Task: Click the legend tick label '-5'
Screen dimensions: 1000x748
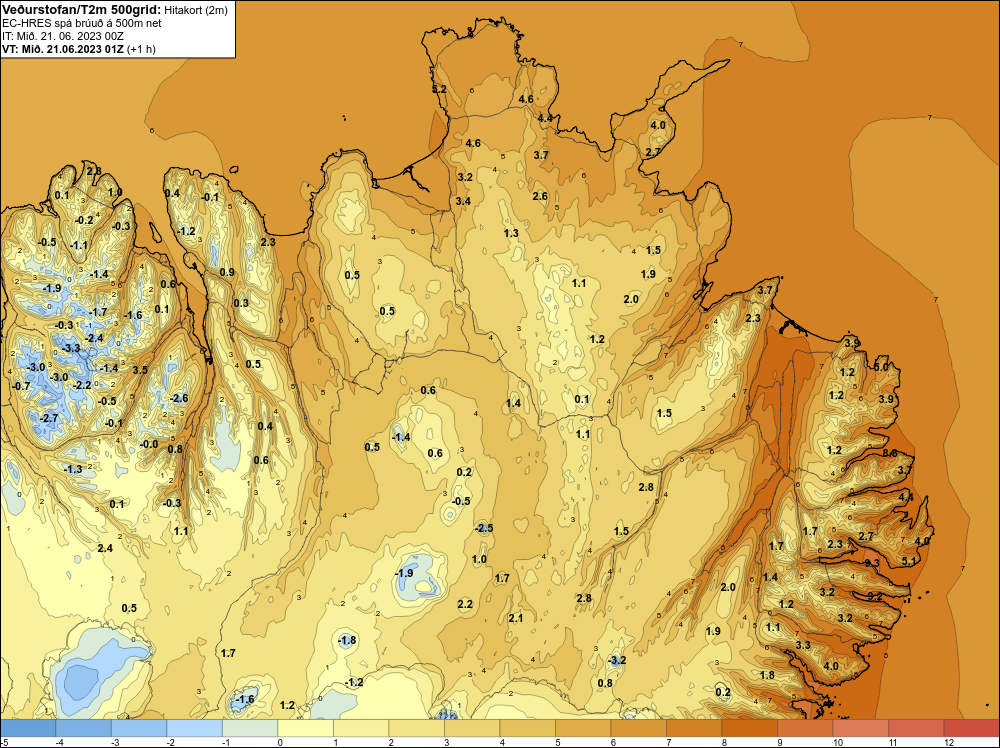Action: [x=3, y=742]
